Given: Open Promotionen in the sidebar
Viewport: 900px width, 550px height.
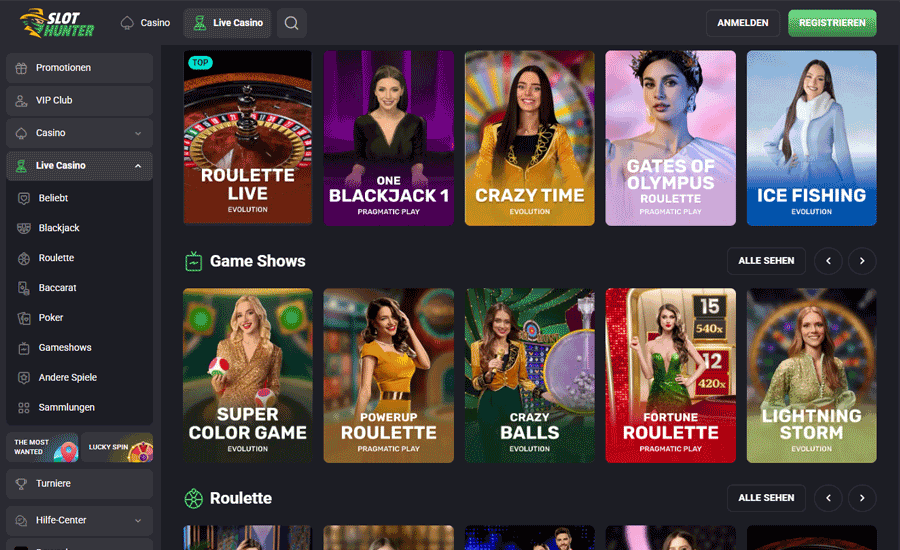Looking at the screenshot, I should (x=80, y=68).
